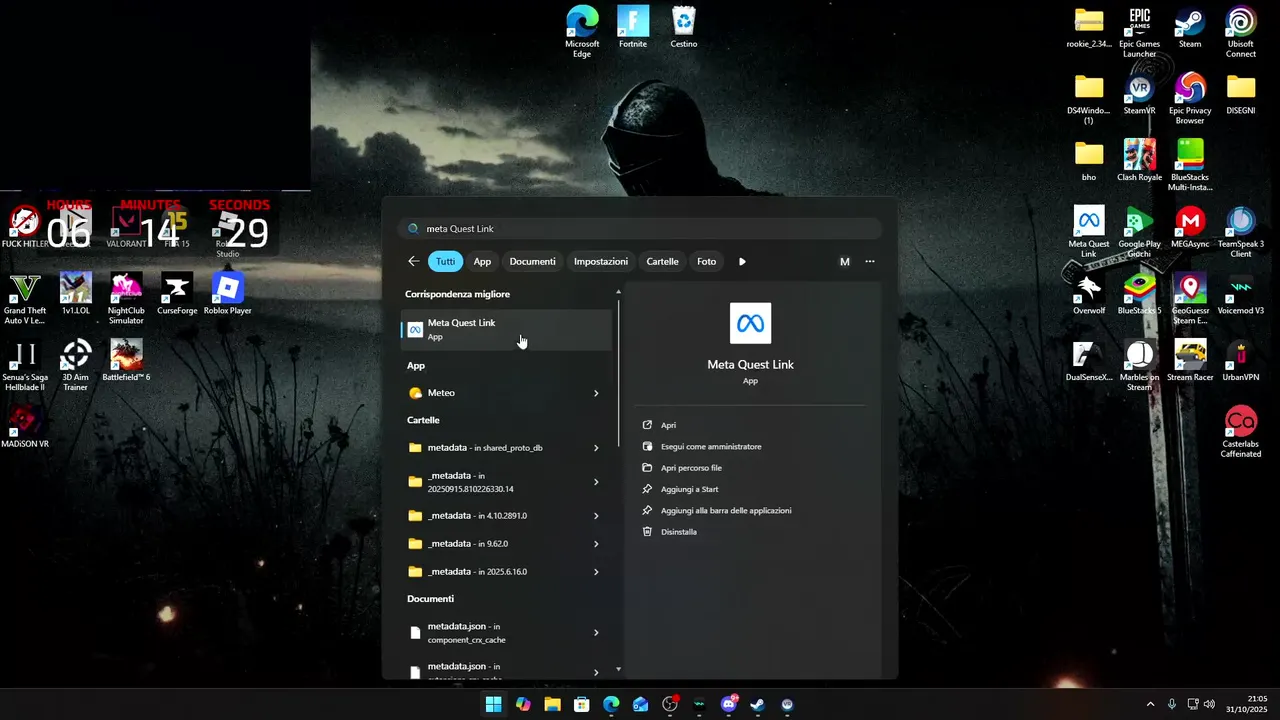Viewport: 1280px width, 720px height.
Task: Choose Aggiungi a Start
Action: coord(689,489)
